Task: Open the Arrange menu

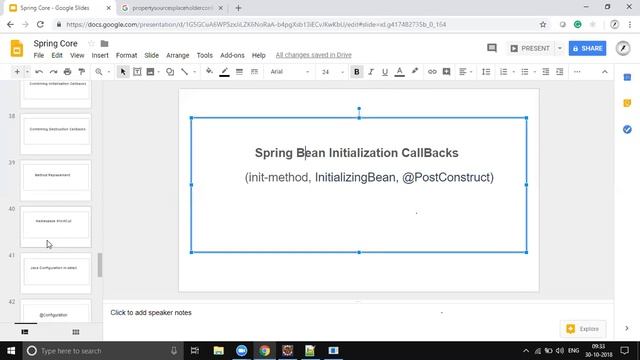Action: coord(178,55)
